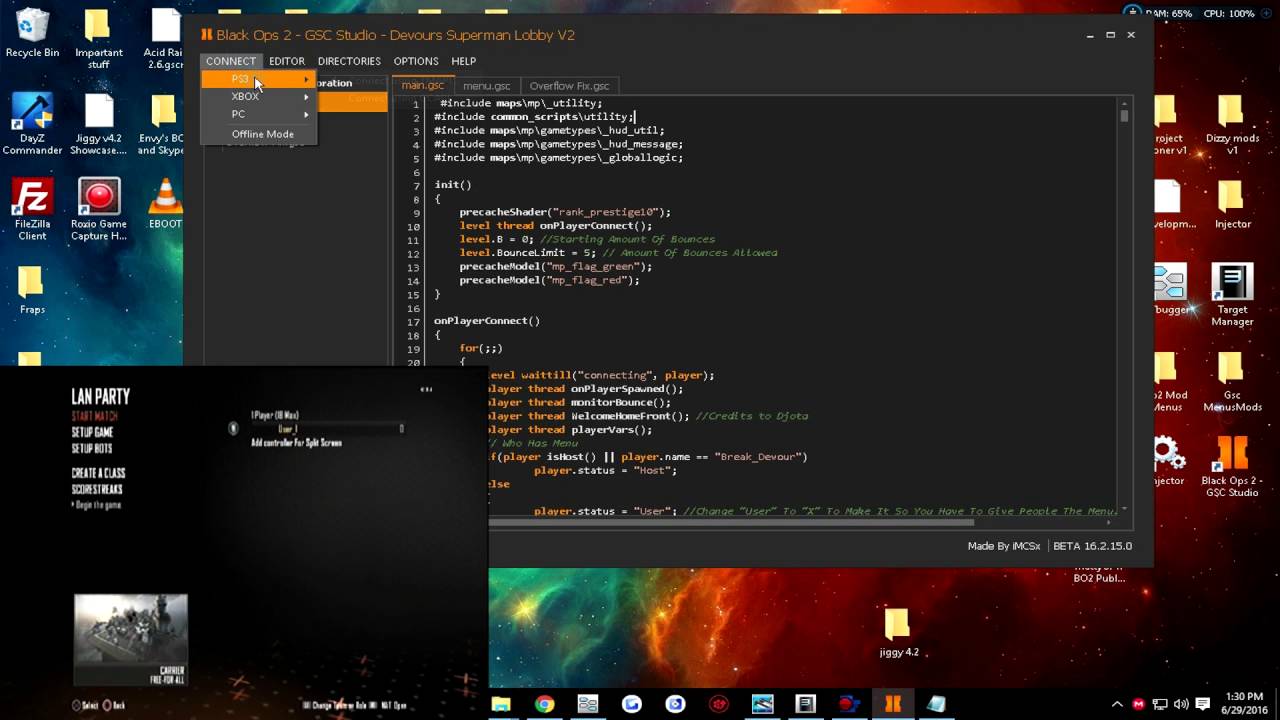Select Offline Mode in Connect menu

[x=262, y=134]
